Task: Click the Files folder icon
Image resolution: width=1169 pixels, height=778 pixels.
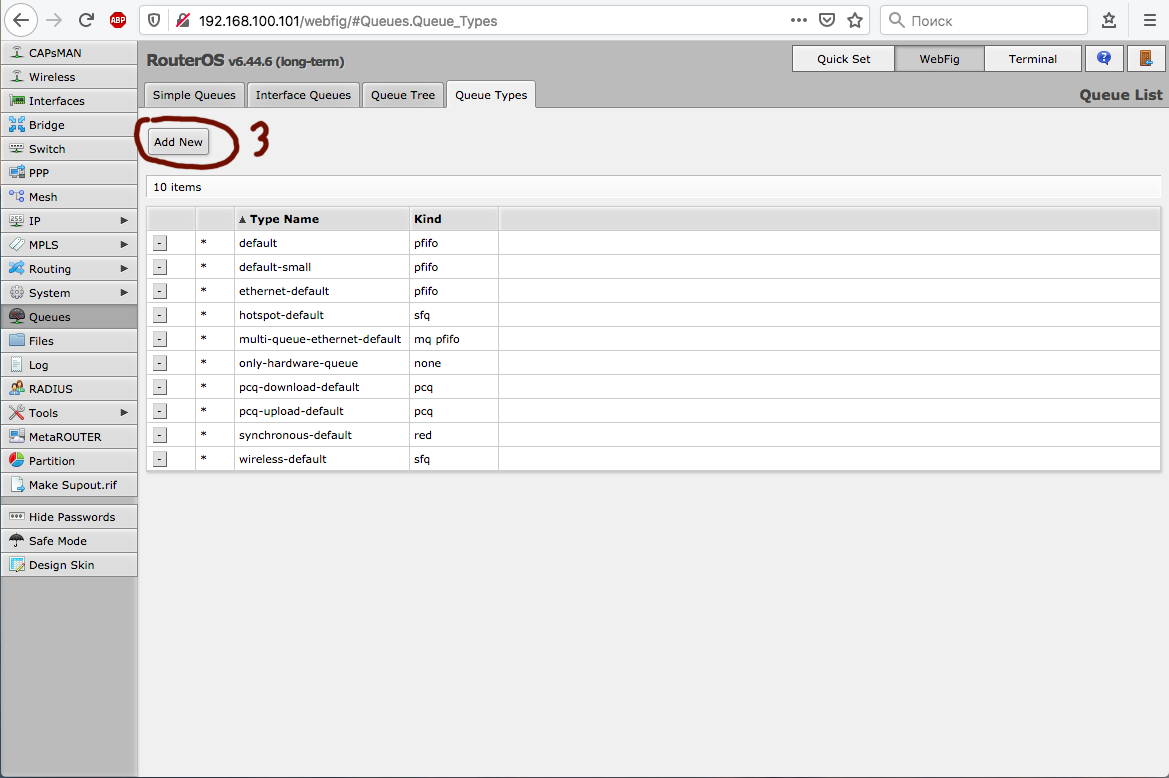Action: pos(16,341)
